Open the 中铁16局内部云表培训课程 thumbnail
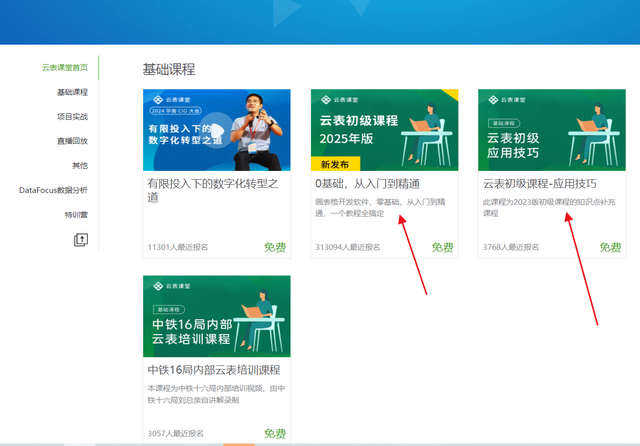This screenshot has width=640, height=446. (217, 316)
